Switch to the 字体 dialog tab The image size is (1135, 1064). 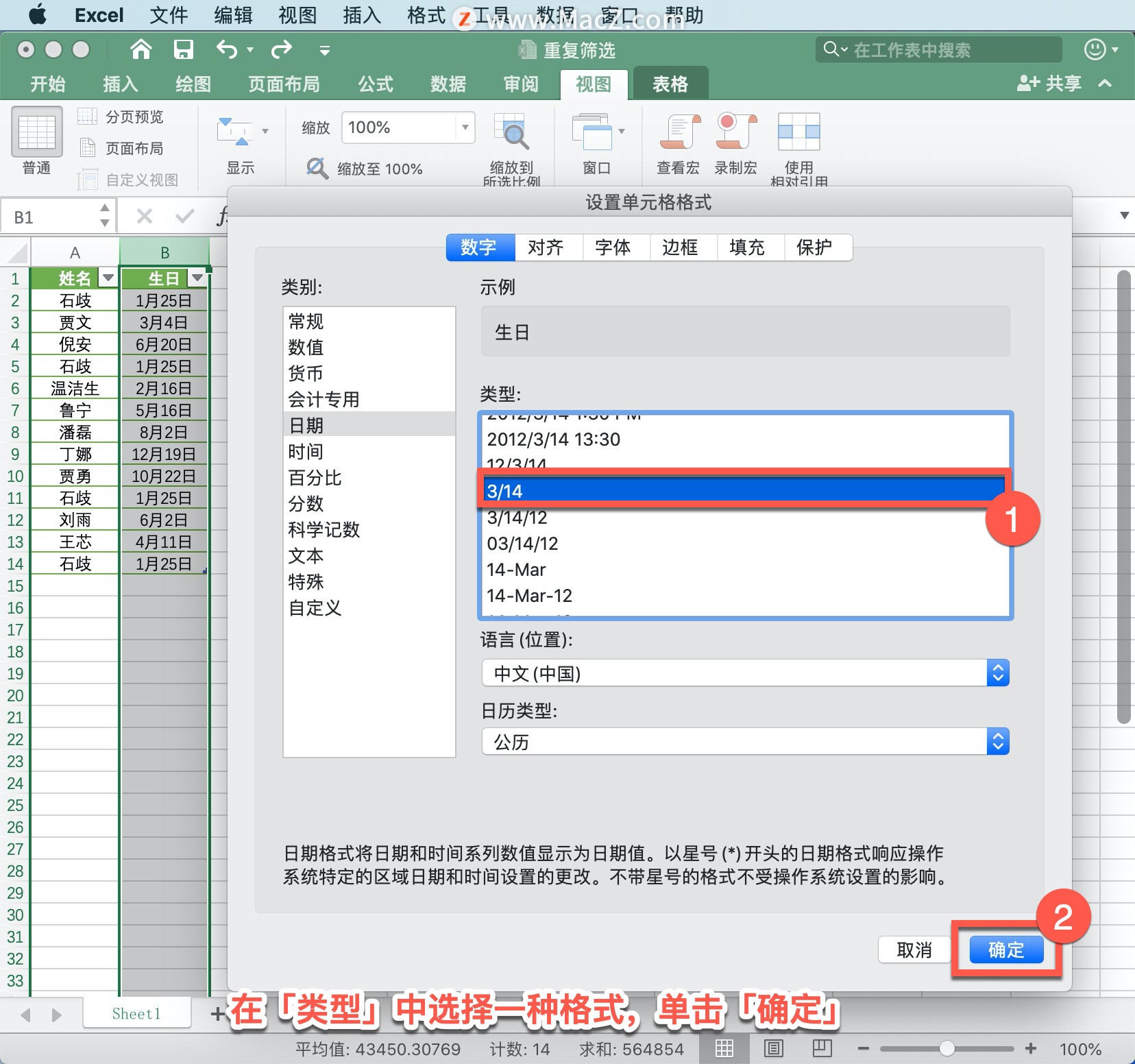pyautogui.click(x=616, y=247)
